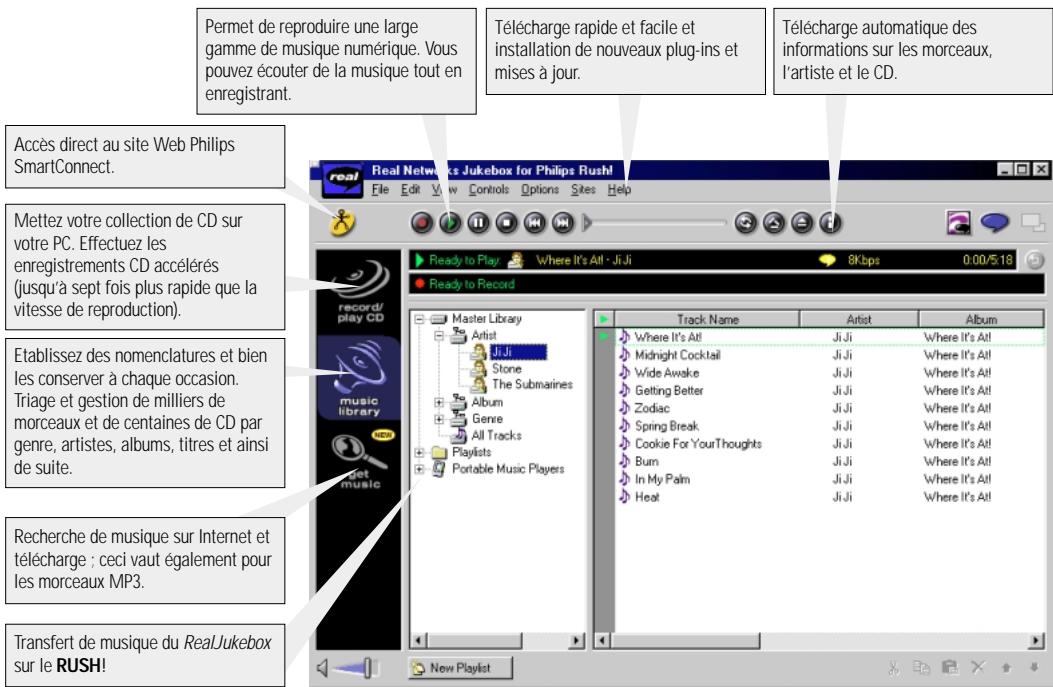Click the Cut scissors icon in bottom toolbar

893,668
